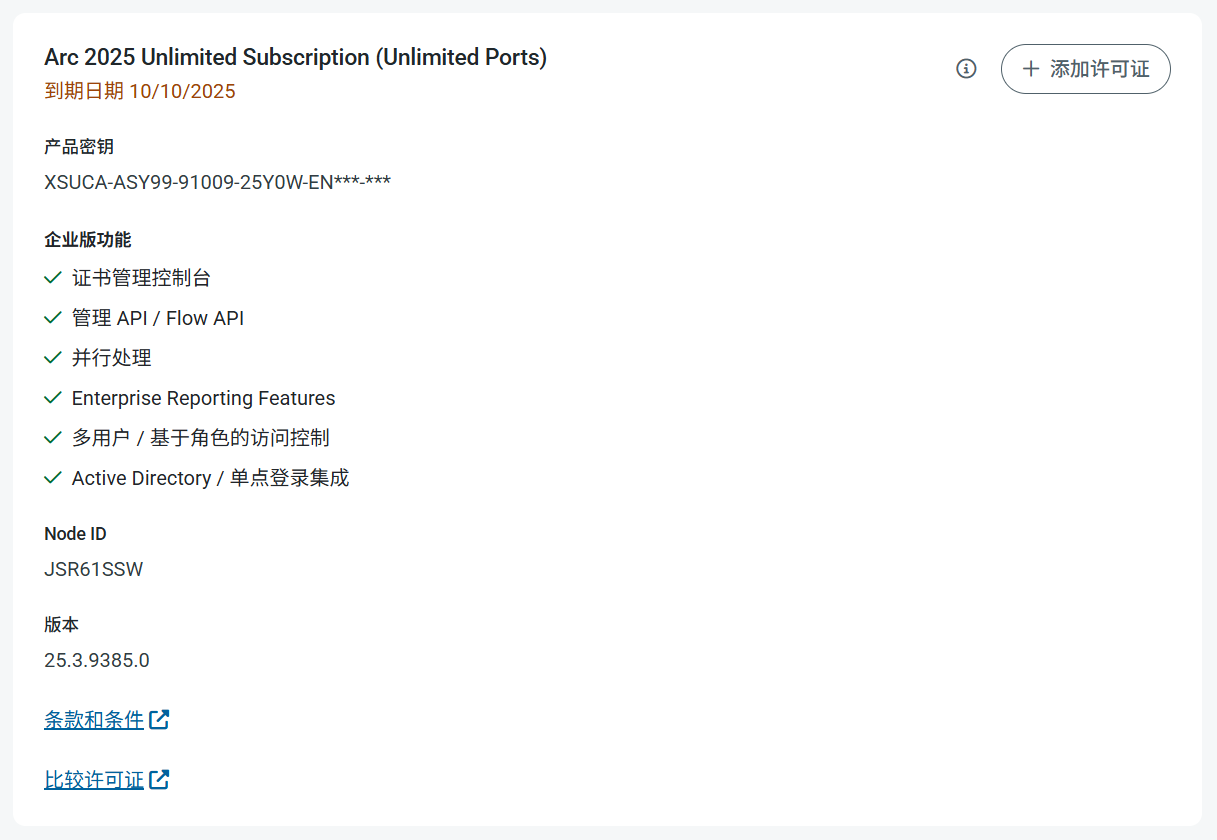Open the 条款和条件 link
Image resolution: width=1217 pixels, height=840 pixels.
(94, 719)
